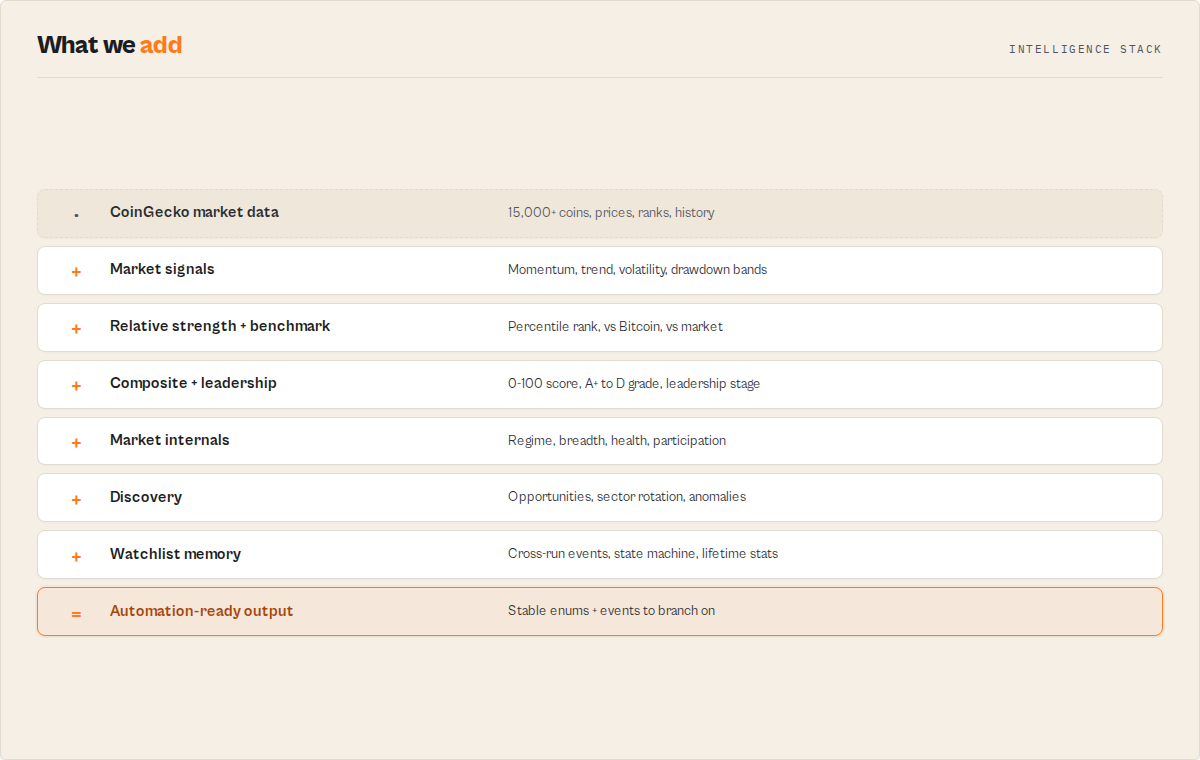Click the plus icon beside Watchlist memory
Viewport: 1200px width, 760px height.
(76, 556)
